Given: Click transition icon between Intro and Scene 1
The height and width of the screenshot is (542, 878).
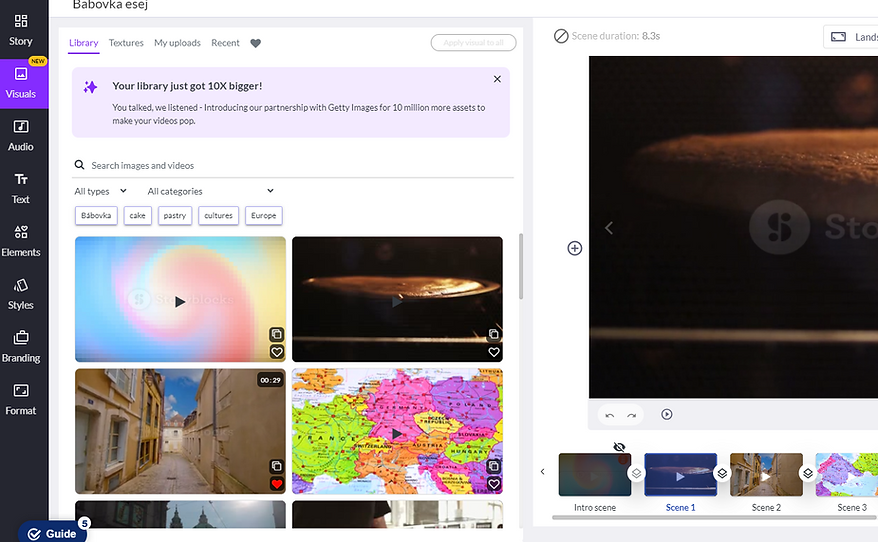Looking at the screenshot, I should pyautogui.click(x=637, y=474).
